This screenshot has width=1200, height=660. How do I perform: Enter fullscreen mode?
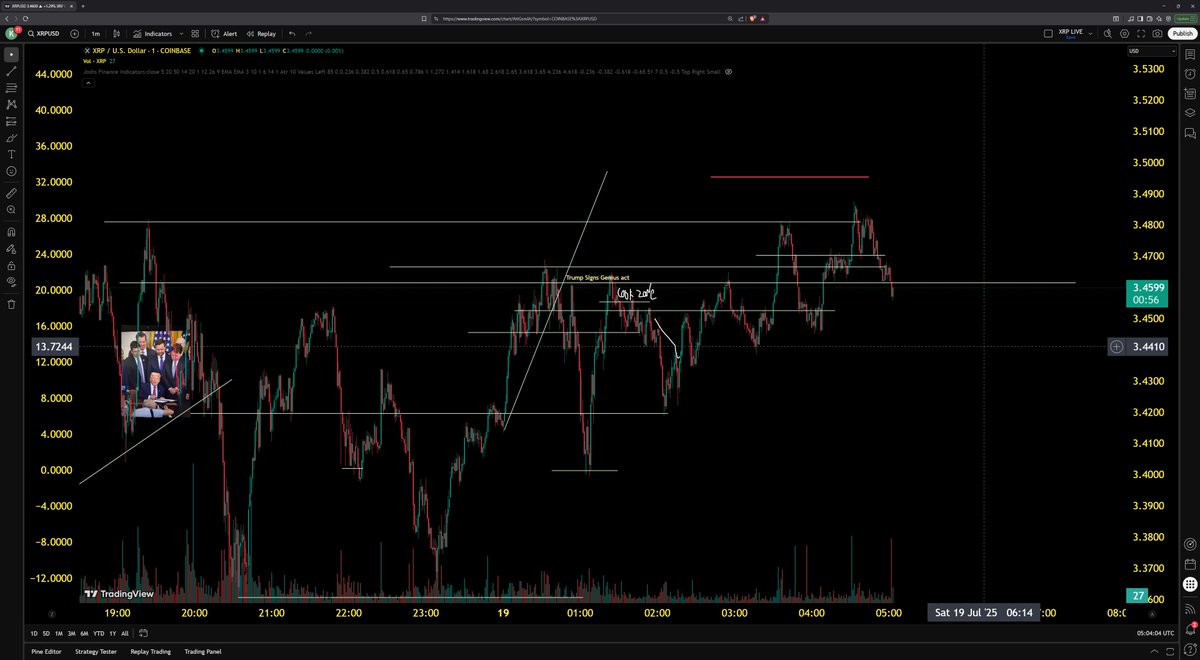(x=1141, y=34)
